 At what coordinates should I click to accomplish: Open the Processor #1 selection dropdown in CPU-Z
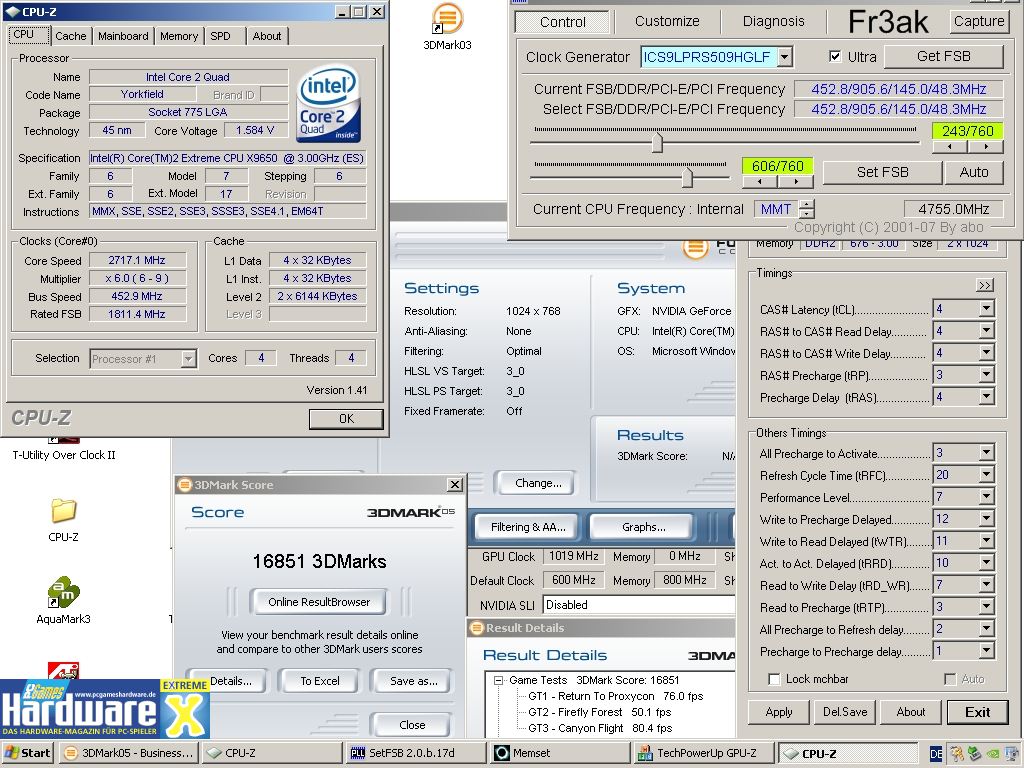click(189, 359)
